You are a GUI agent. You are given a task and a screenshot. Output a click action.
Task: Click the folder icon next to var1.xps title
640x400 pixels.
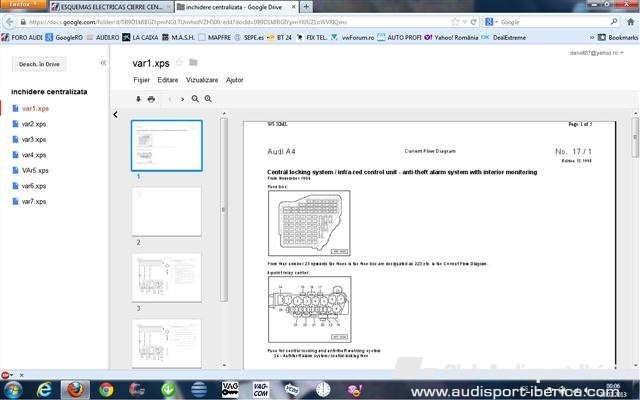[x=193, y=62]
